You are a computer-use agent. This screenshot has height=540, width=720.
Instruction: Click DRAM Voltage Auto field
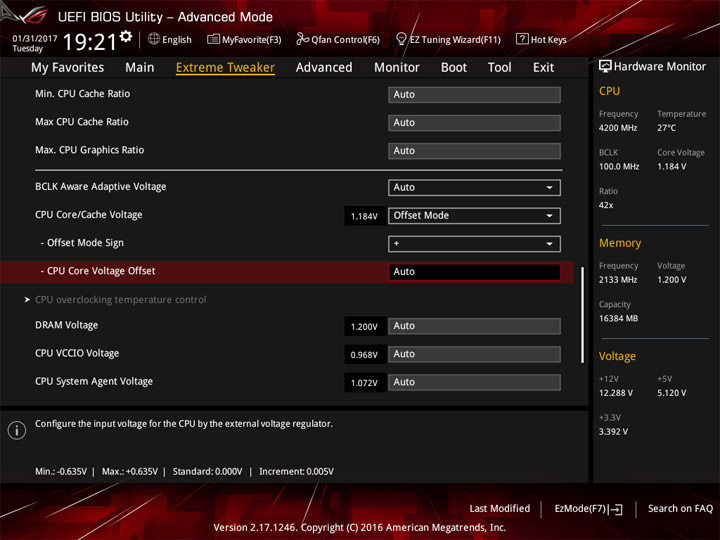[x=474, y=326]
